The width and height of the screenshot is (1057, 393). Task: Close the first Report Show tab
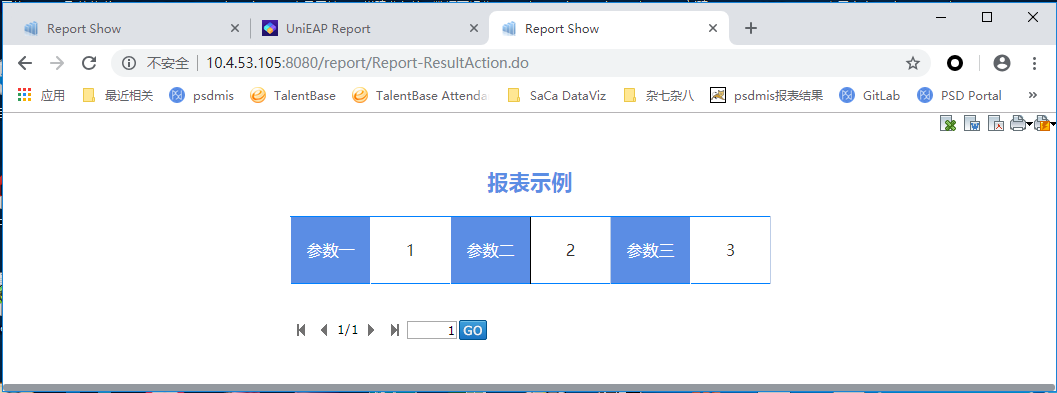235,28
